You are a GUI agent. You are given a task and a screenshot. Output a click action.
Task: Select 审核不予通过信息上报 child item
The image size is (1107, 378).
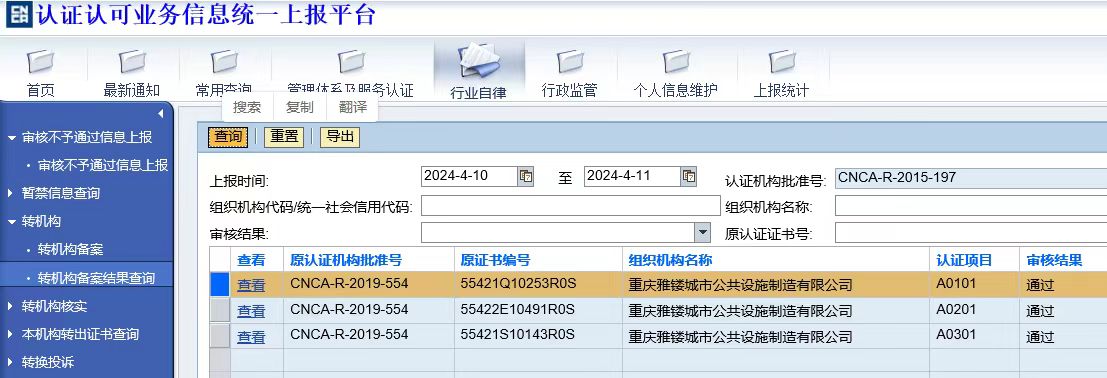pos(103,165)
